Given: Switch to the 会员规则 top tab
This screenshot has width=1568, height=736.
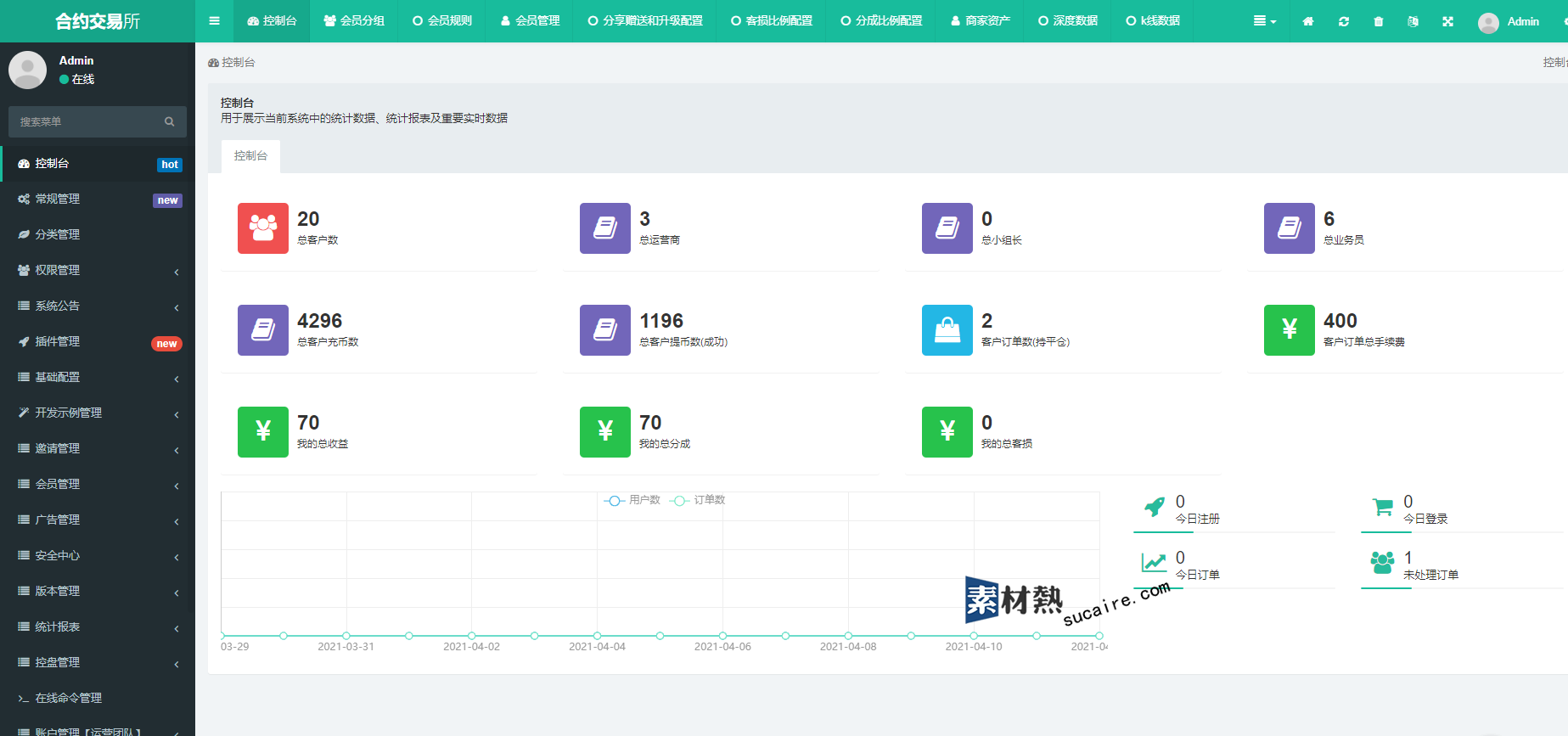Looking at the screenshot, I should pos(441,21).
